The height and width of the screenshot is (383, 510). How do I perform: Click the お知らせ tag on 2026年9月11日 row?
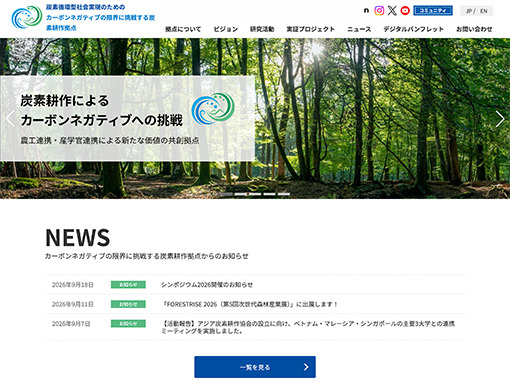[128, 304]
